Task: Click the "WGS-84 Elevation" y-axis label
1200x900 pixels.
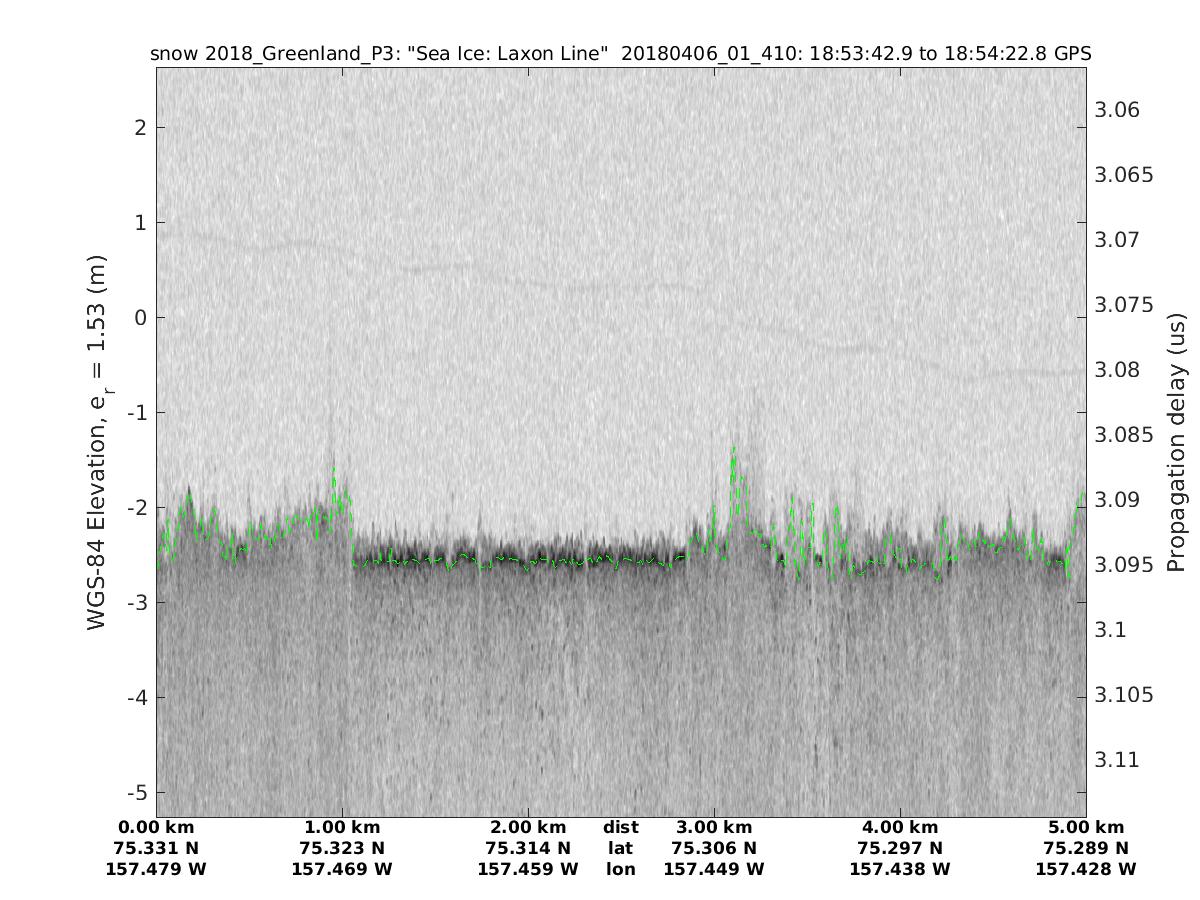Action: pyautogui.click(x=97, y=442)
